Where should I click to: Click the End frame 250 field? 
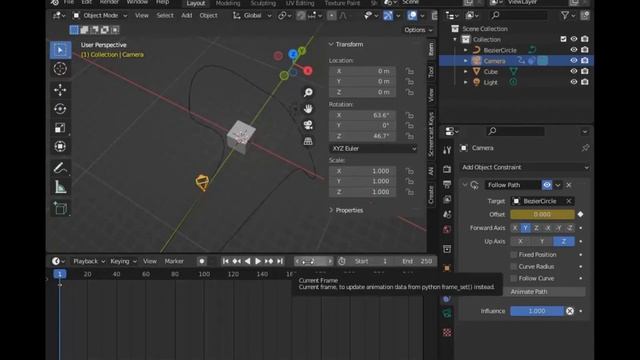(416, 261)
